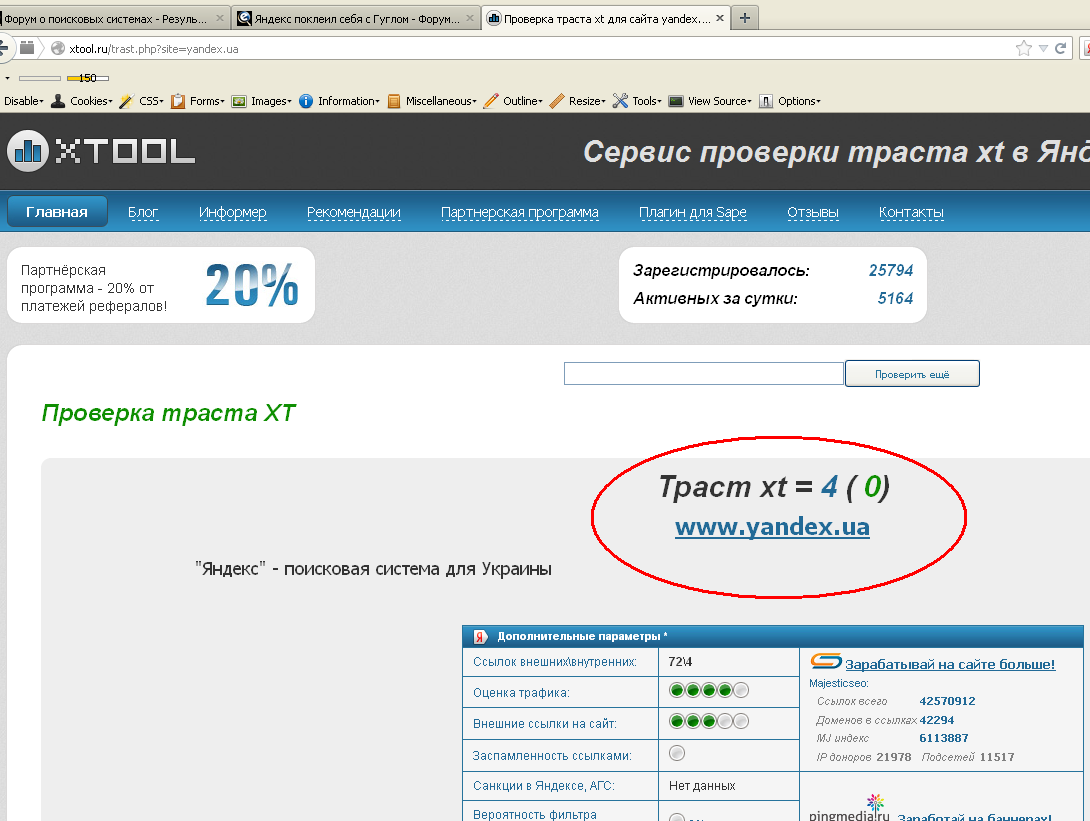
Task: Click the site check input field
Action: 703,373
